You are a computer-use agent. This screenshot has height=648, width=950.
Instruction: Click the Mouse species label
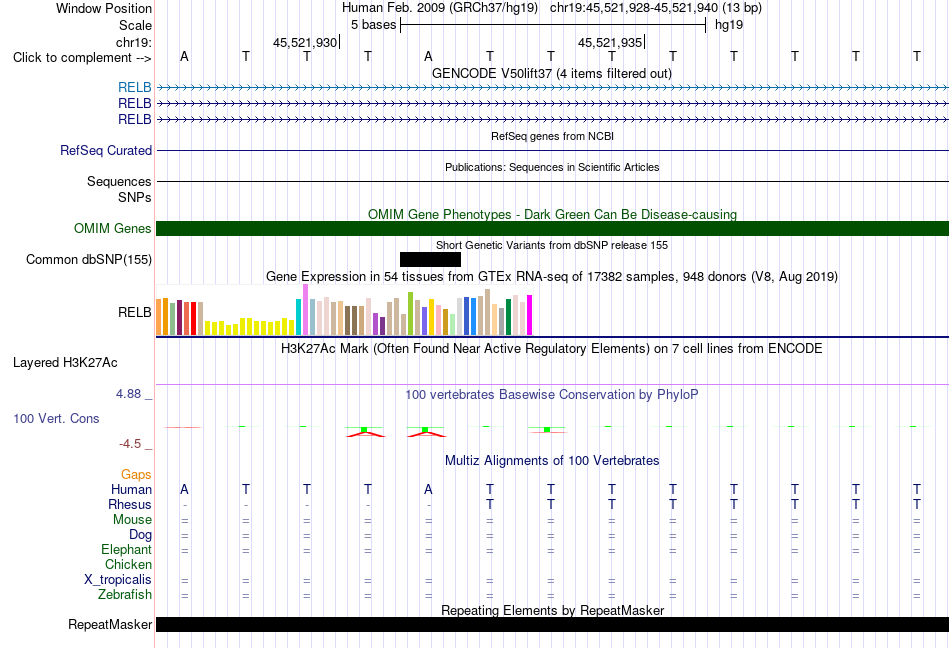pos(132,520)
